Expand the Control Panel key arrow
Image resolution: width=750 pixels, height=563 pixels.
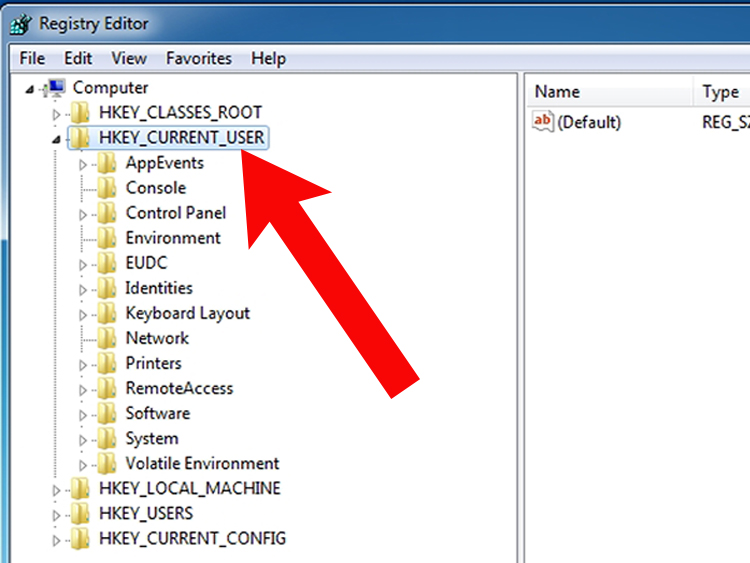[83, 215]
